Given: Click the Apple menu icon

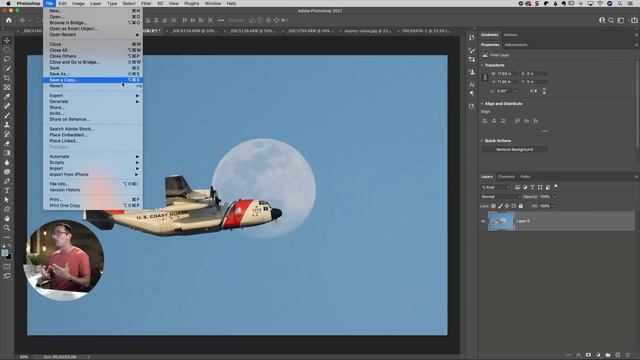Looking at the screenshot, I should tap(8, 3).
